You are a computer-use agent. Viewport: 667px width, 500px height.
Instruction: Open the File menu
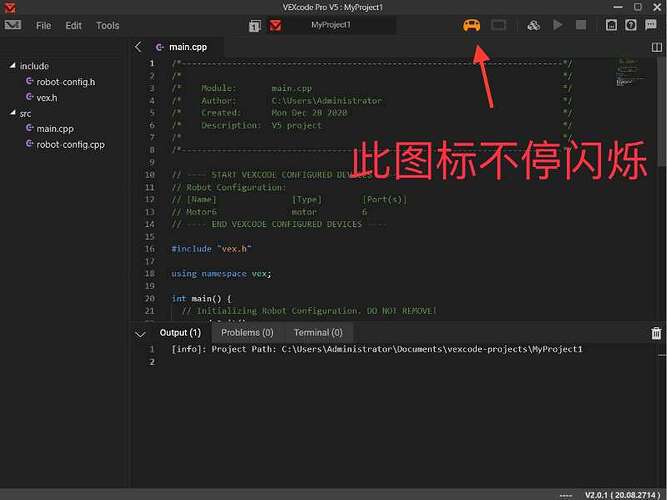(43, 26)
